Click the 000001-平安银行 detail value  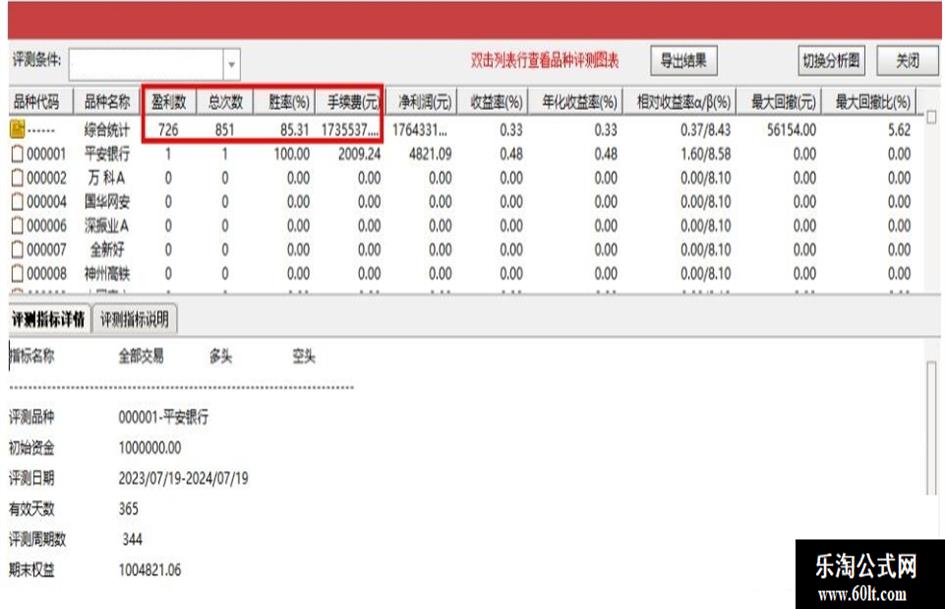(163, 417)
